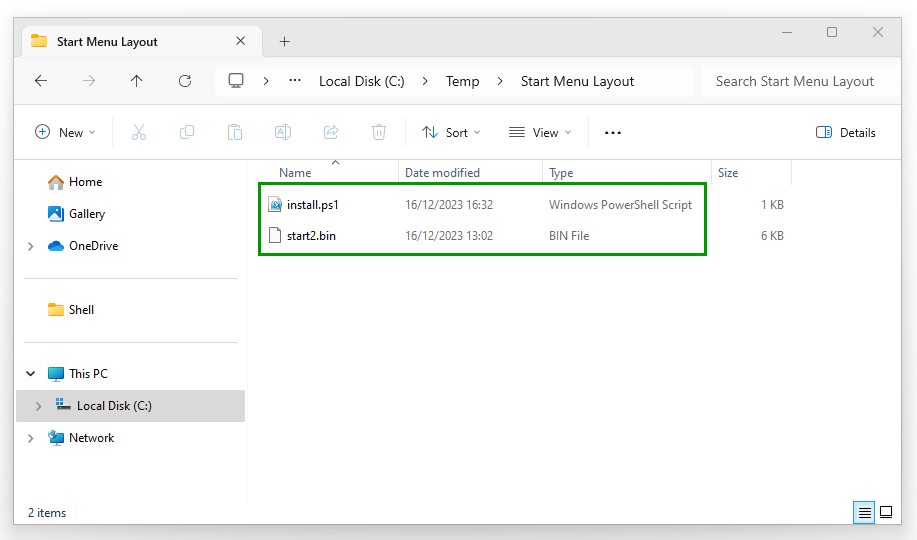Switch to details list view in status bar
Viewport: 917px width, 540px height.
(863, 513)
